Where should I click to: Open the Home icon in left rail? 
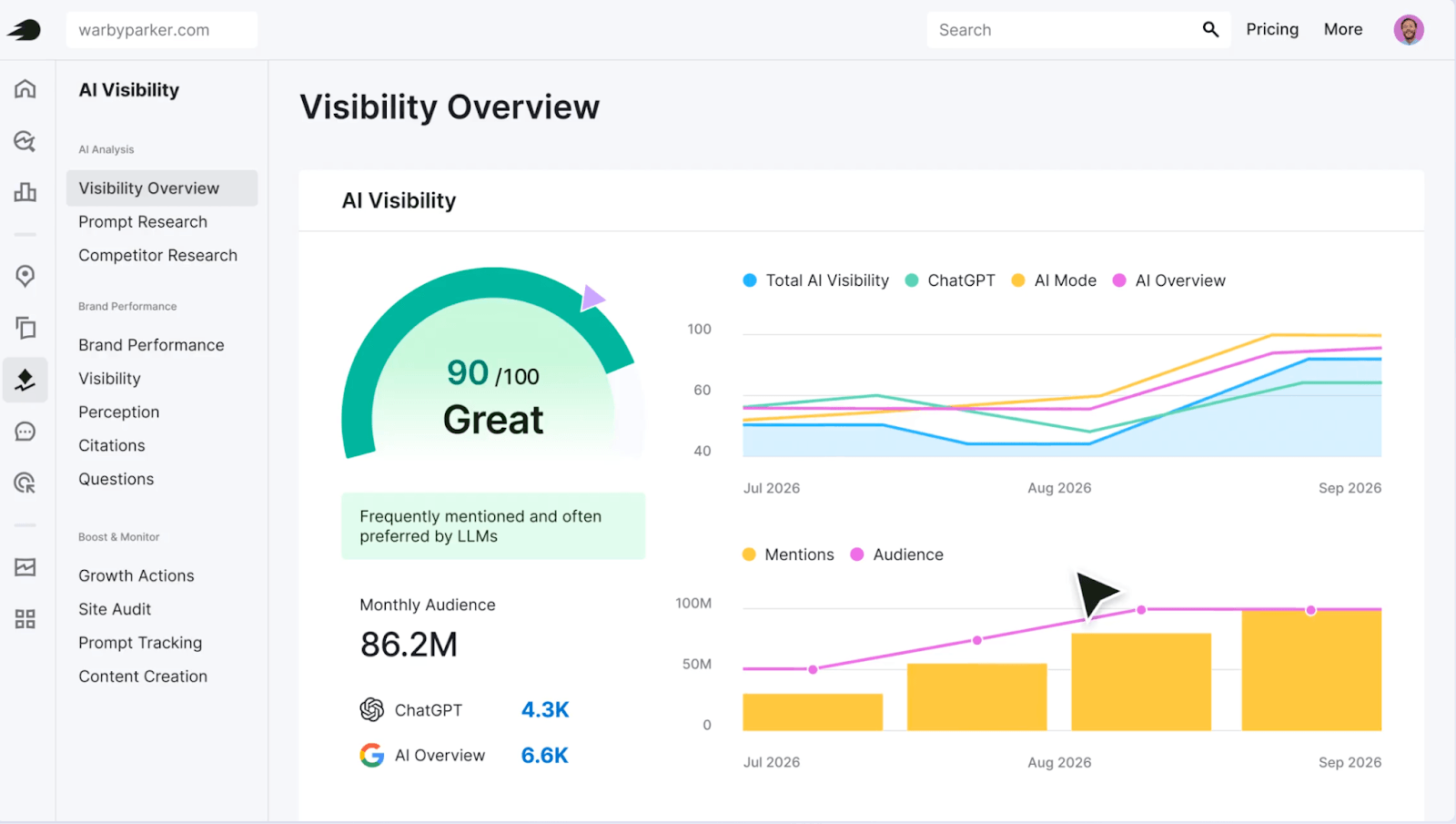tap(25, 88)
